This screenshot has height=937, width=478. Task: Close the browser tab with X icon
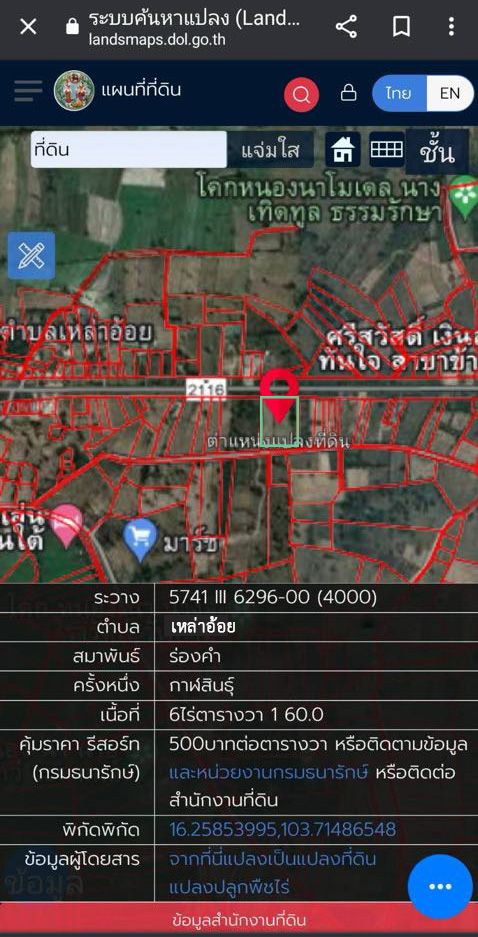pyautogui.click(x=28, y=27)
